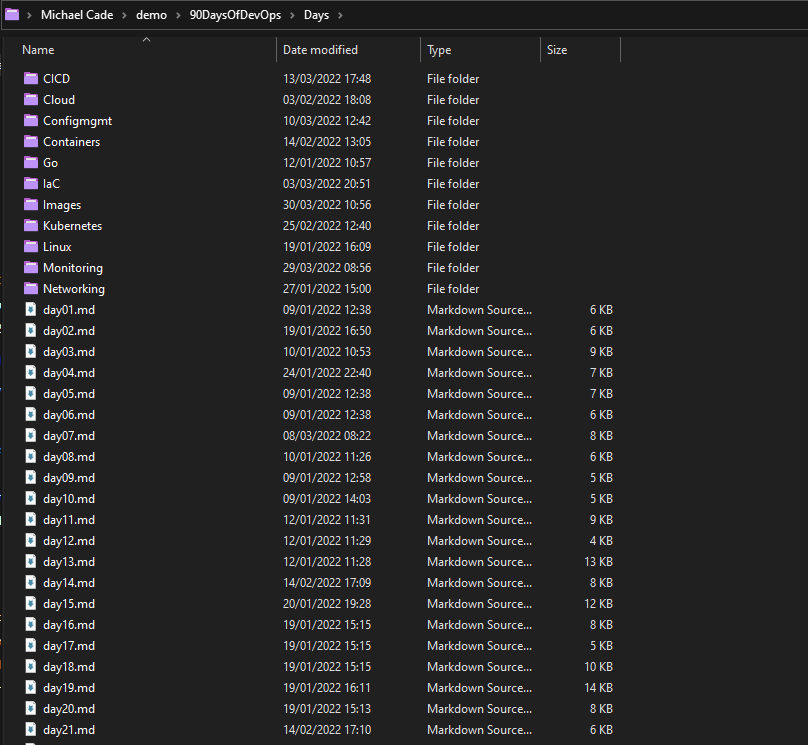Click the Markdown Source type of day10.md

pos(479,499)
